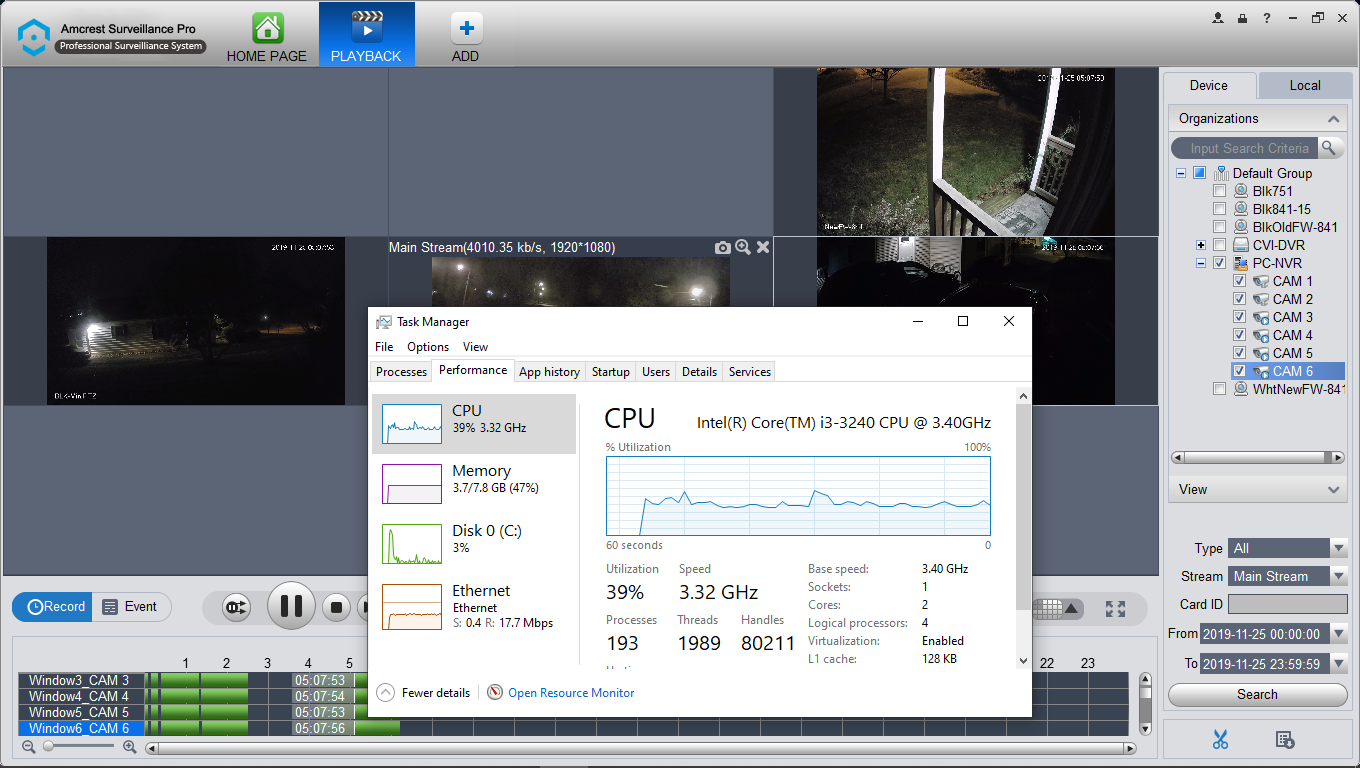Take a snapshot of the Main Stream window

(723, 247)
